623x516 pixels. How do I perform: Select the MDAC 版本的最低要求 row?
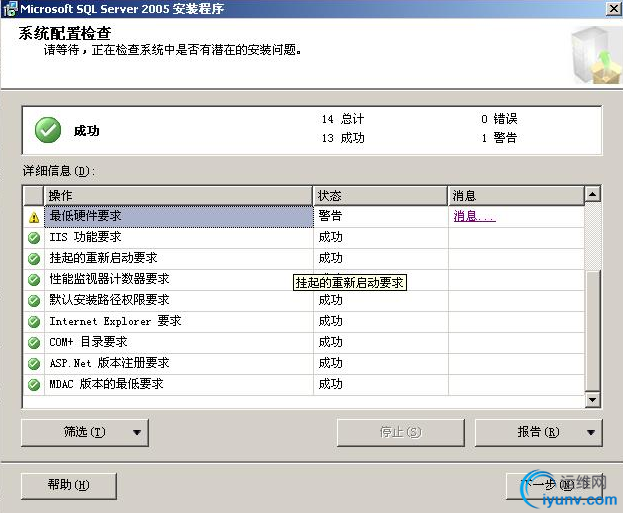(304, 385)
